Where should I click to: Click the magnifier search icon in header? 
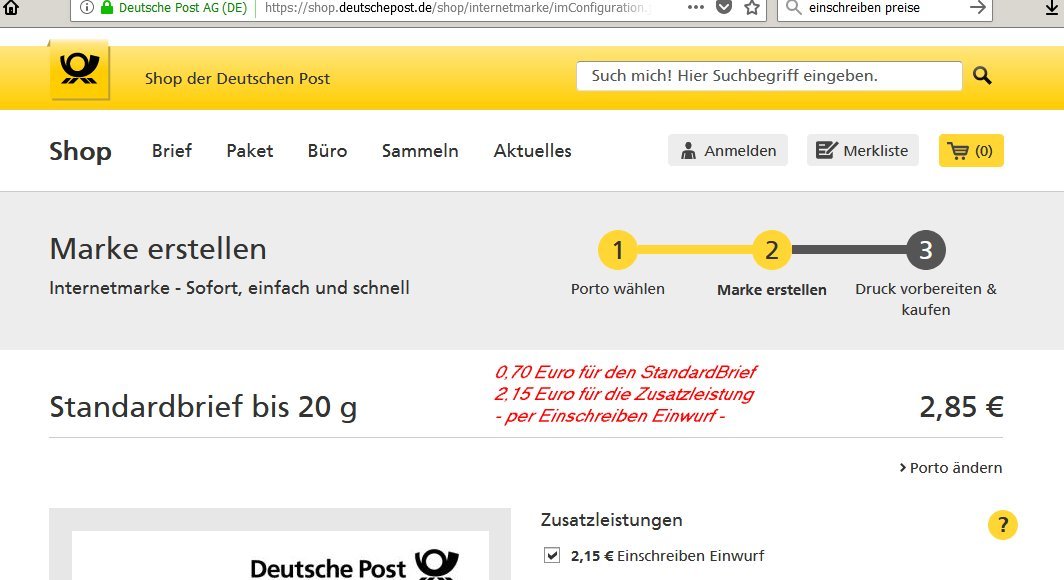pos(982,76)
